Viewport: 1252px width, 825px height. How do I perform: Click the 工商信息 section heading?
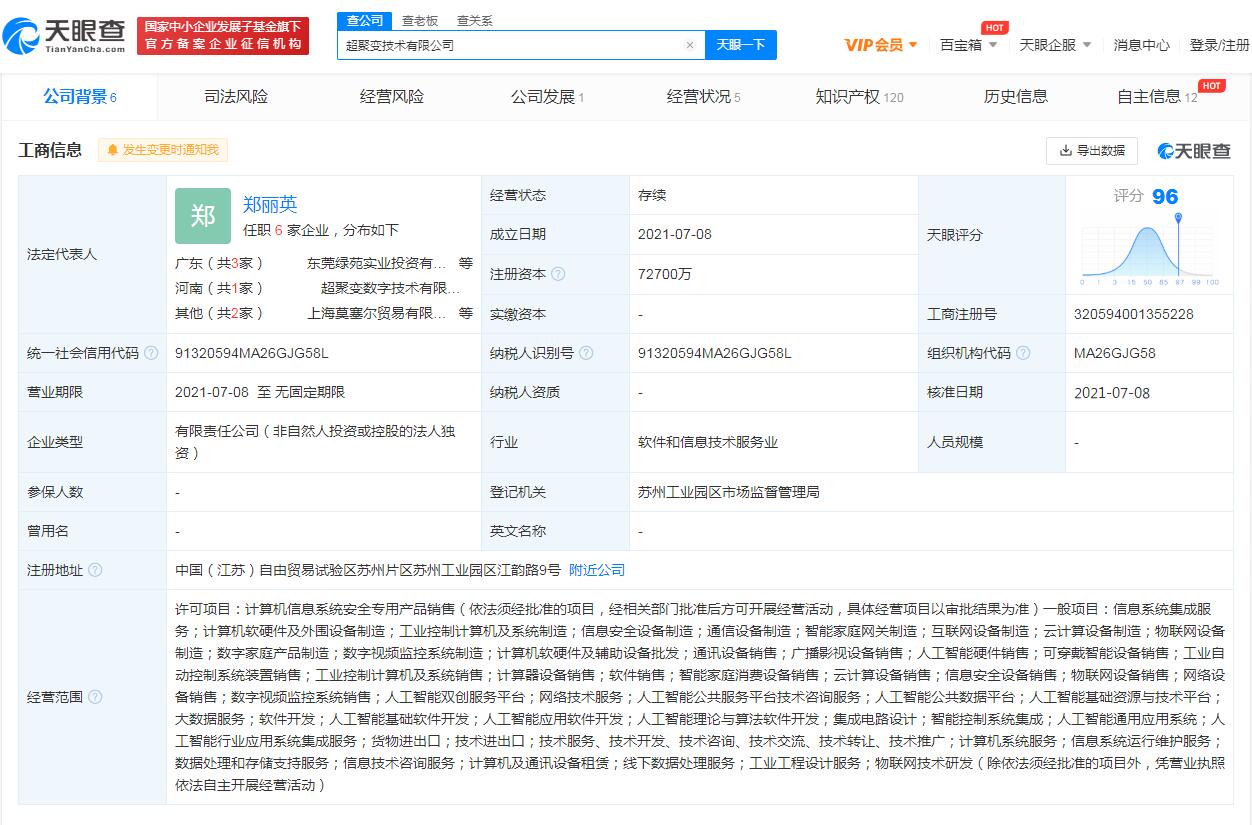tap(50, 150)
